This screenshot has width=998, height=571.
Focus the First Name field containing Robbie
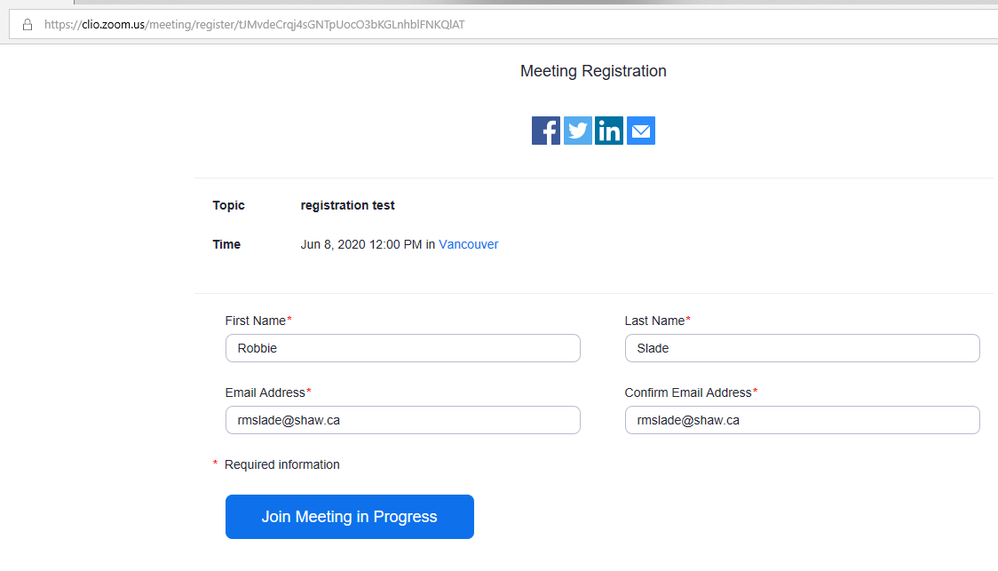point(402,348)
